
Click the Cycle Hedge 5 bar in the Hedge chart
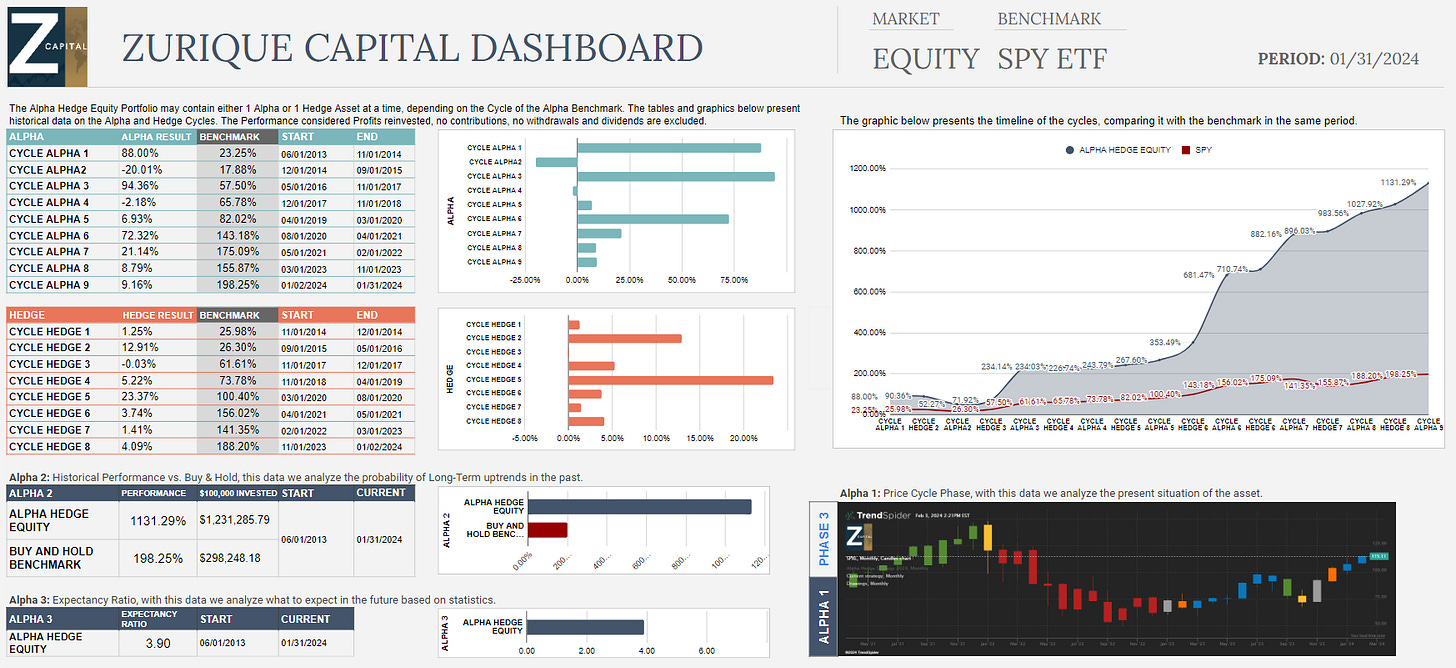pos(671,380)
